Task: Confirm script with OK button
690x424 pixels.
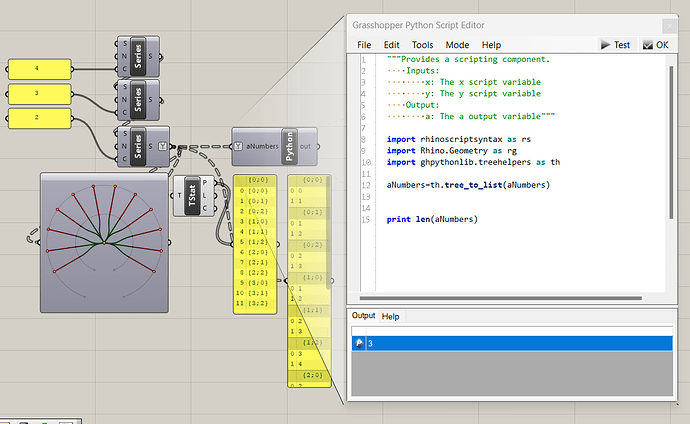Action: pos(656,45)
